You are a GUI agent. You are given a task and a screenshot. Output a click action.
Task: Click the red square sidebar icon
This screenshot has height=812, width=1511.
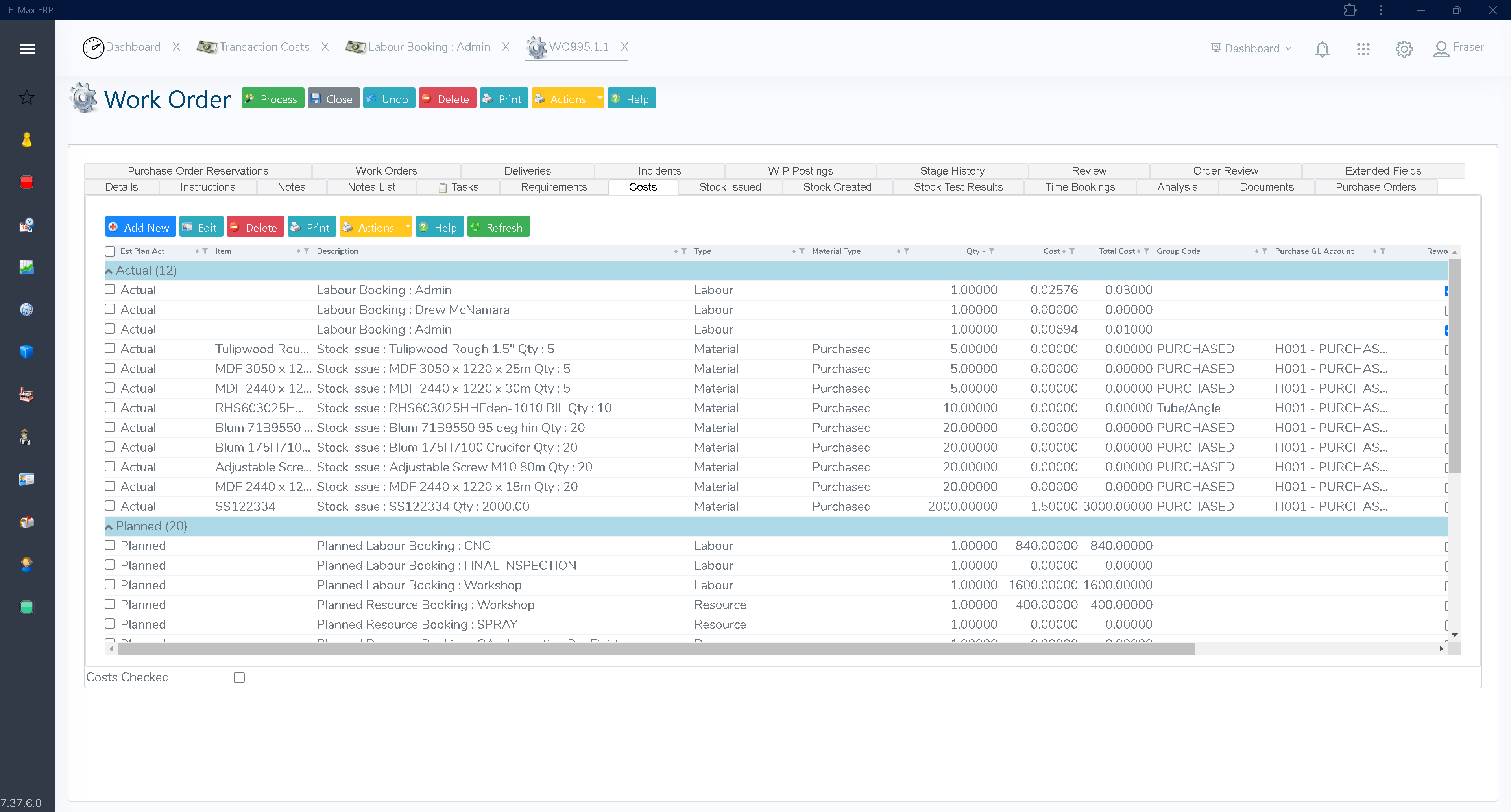click(26, 182)
